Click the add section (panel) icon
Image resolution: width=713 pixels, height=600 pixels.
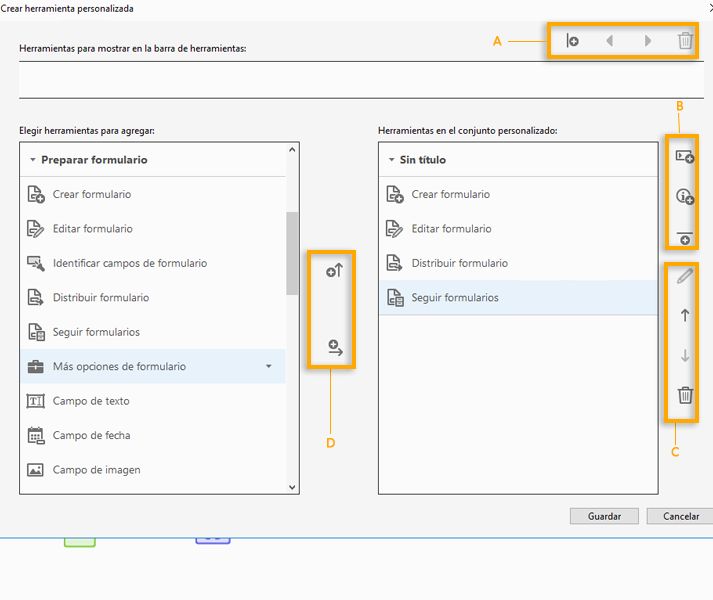pyautogui.click(x=684, y=157)
